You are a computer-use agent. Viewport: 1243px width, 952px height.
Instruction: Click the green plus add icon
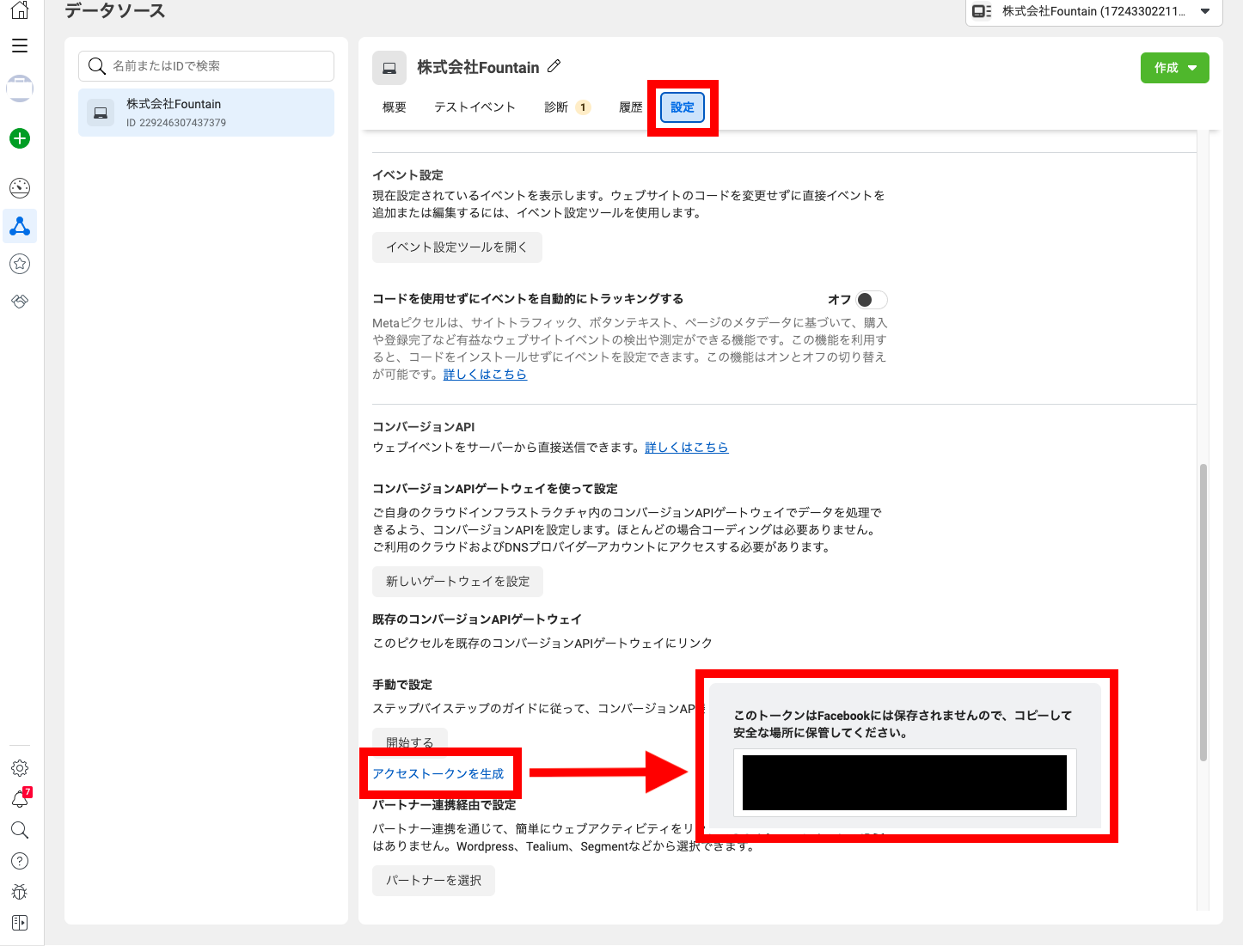[x=20, y=138]
